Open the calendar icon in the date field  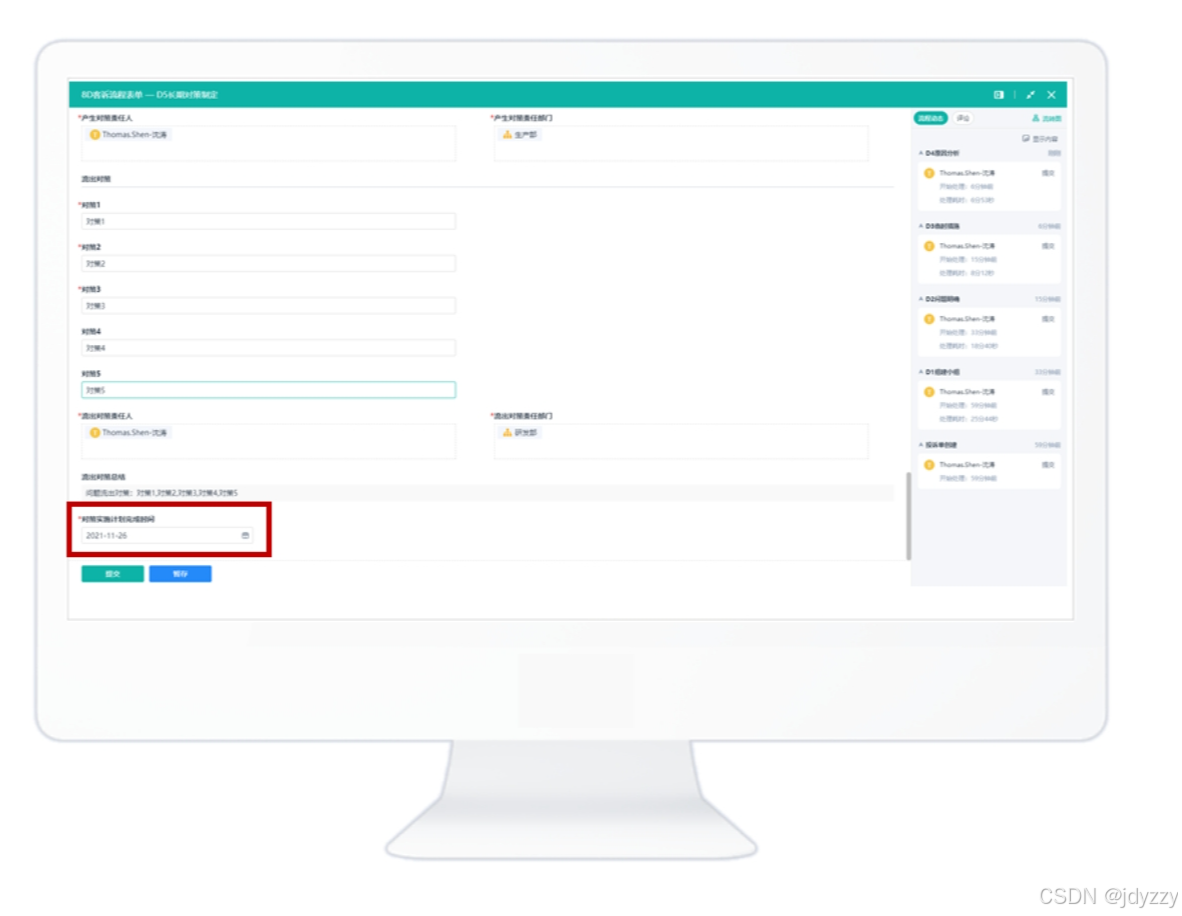[245, 535]
